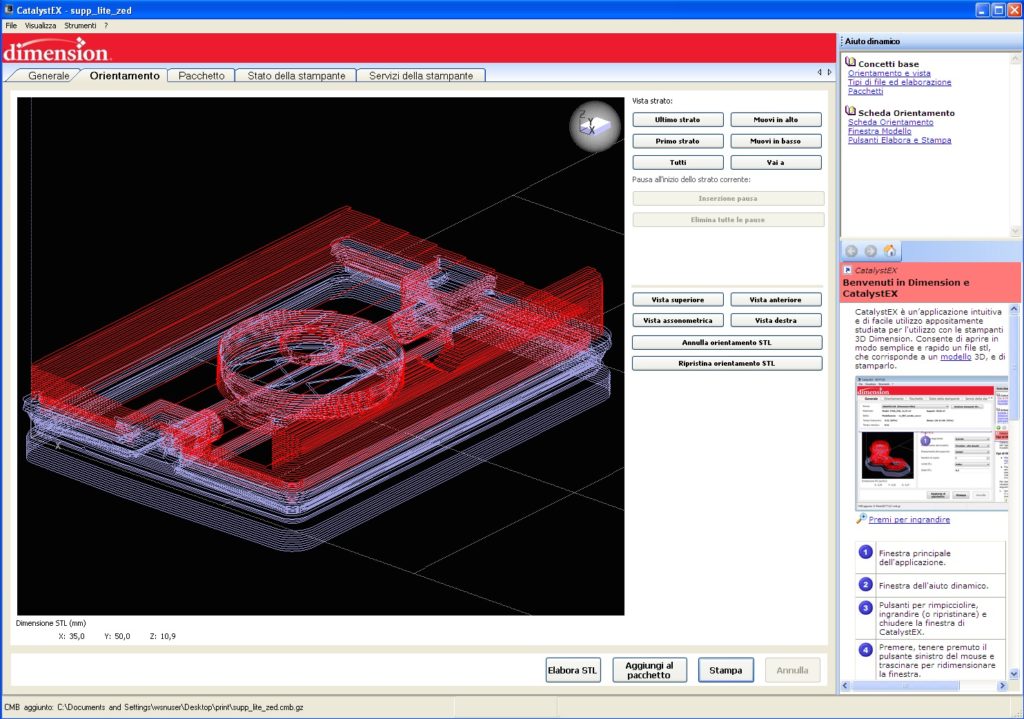Click the tab scroll right arrow
Image resolution: width=1024 pixels, height=719 pixels.
pyautogui.click(x=830, y=72)
